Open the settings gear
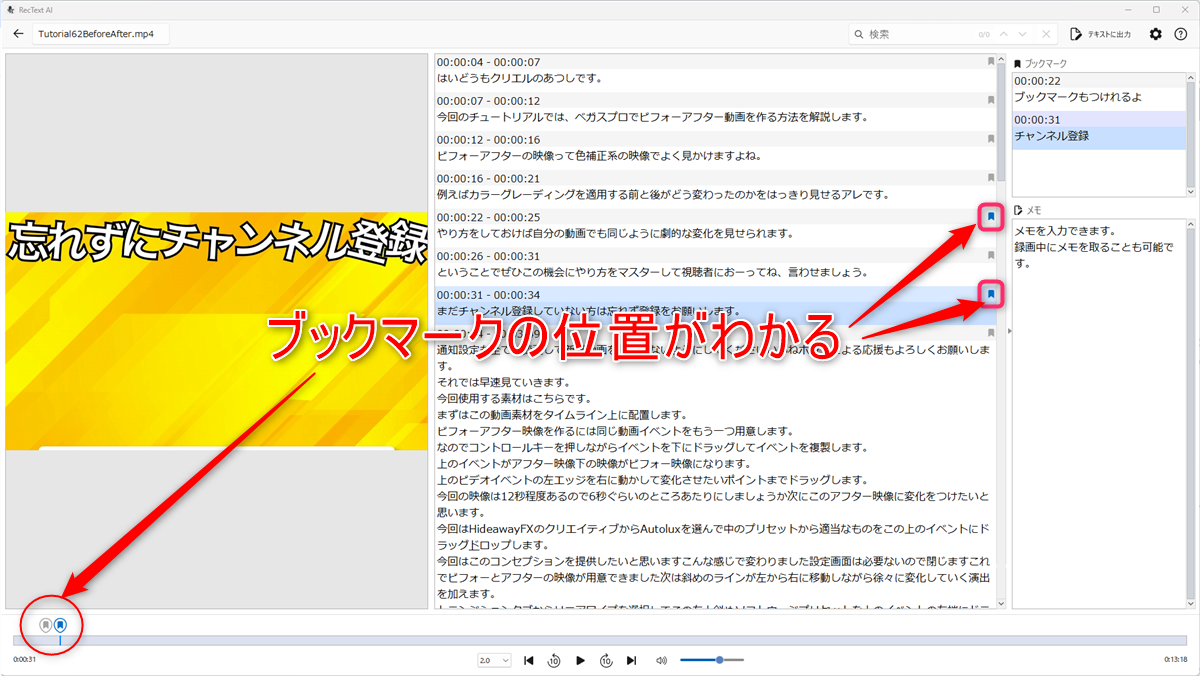The image size is (1200, 676). [x=1156, y=34]
